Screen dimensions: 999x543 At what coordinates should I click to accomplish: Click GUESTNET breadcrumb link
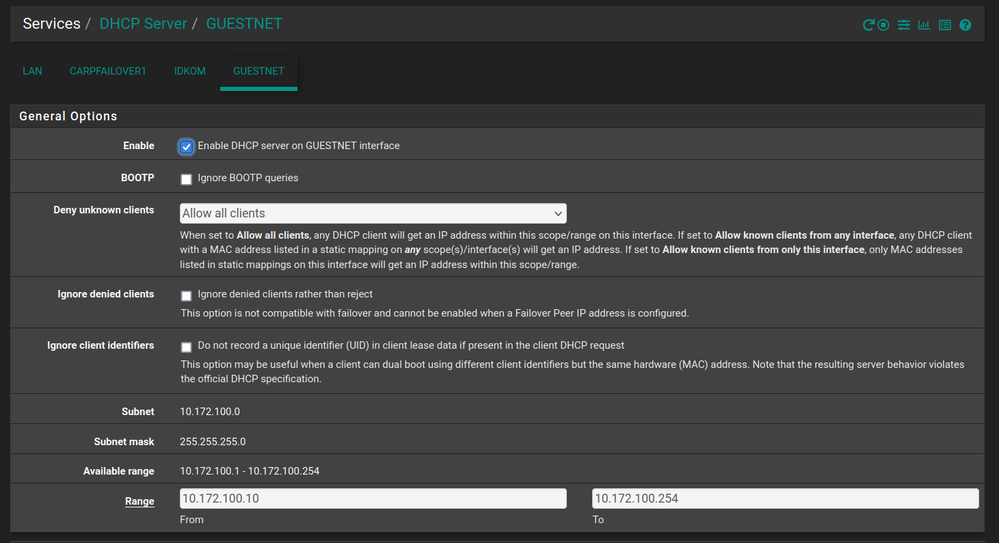[244, 23]
